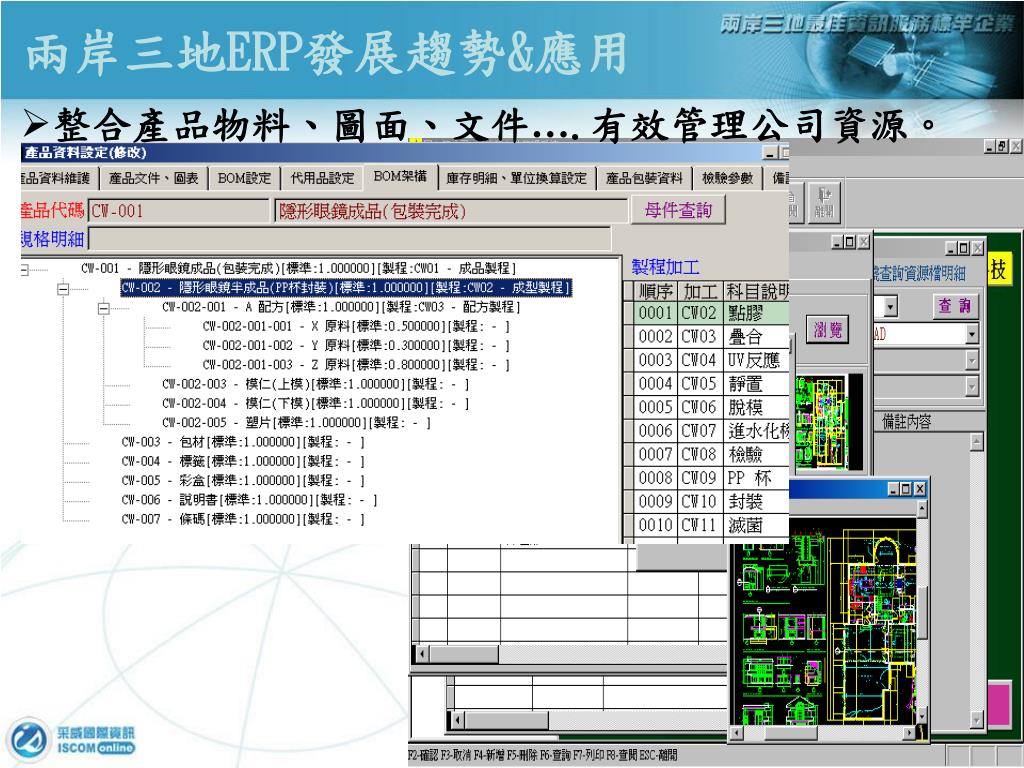The height and width of the screenshot is (768, 1024).
Task: Open the AD combo box dropdown
Action: [x=972, y=334]
